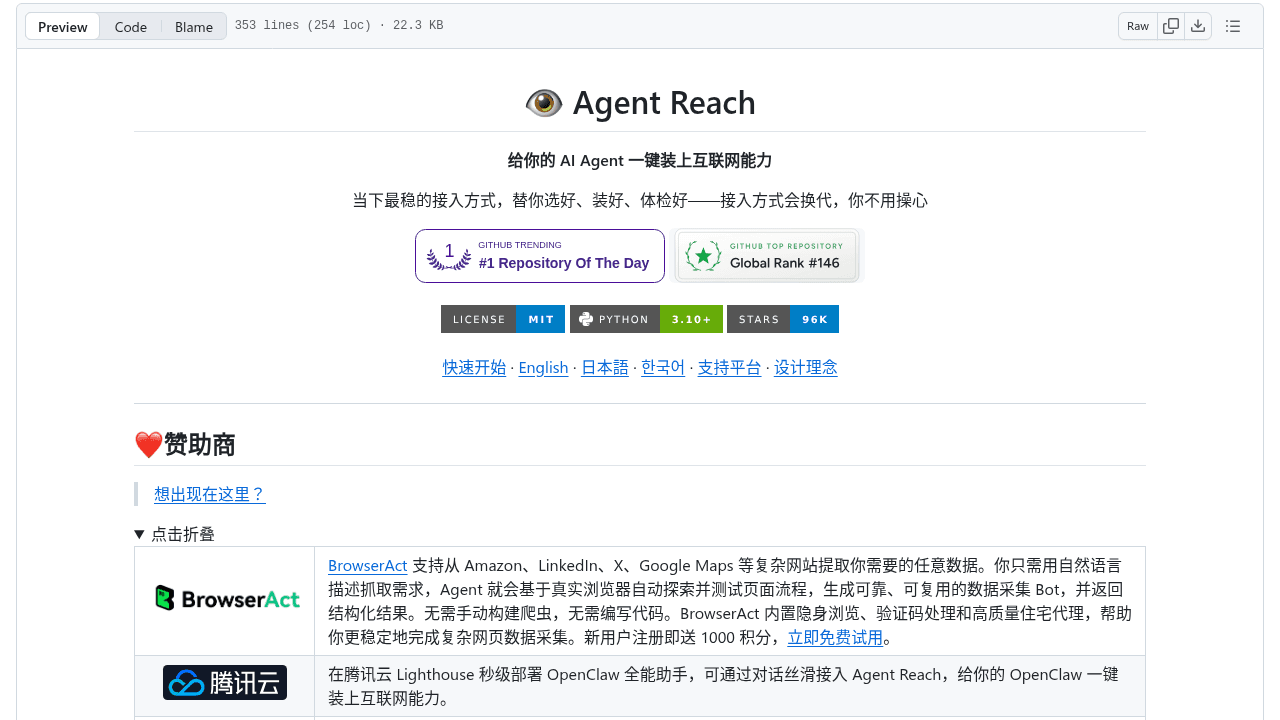Click the BrowserAct logo image

227,599
